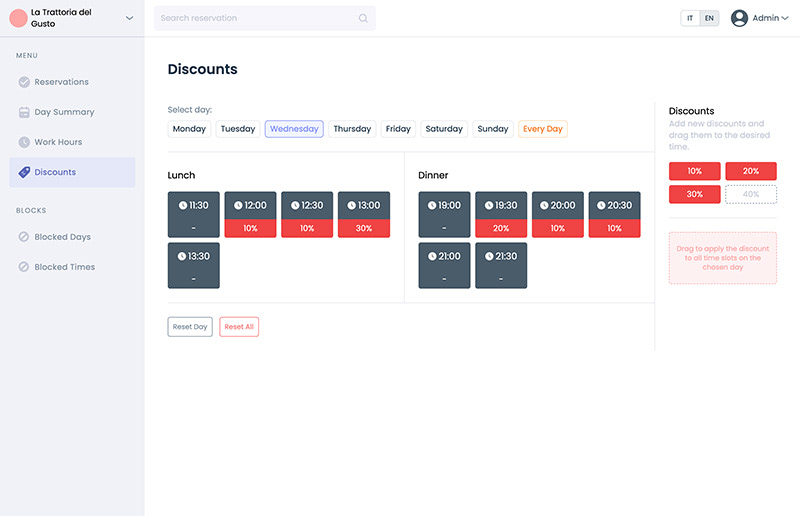Pick the 20% discount chip in side panel

point(751,171)
